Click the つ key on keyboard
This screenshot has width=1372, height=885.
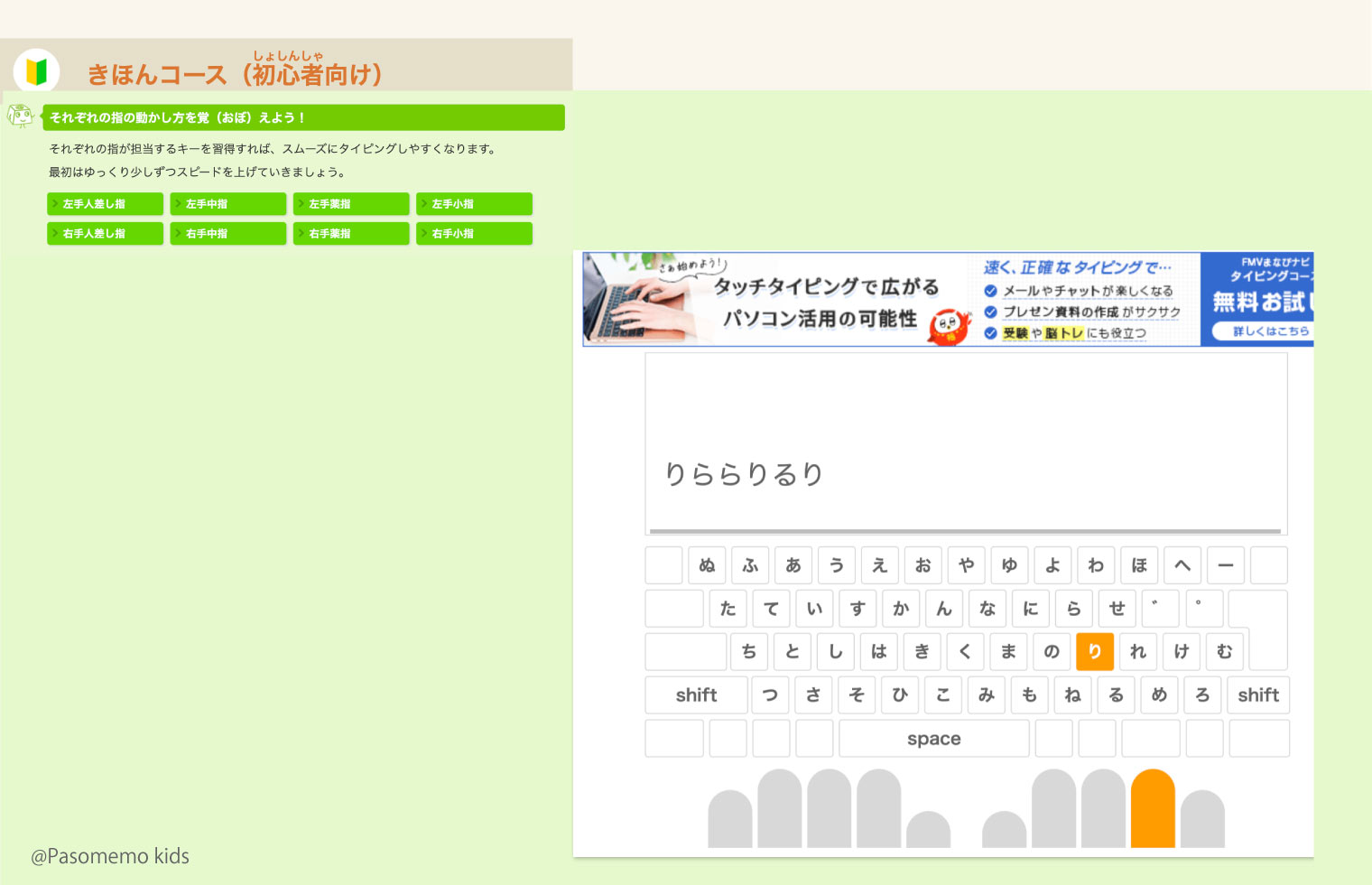click(x=771, y=695)
